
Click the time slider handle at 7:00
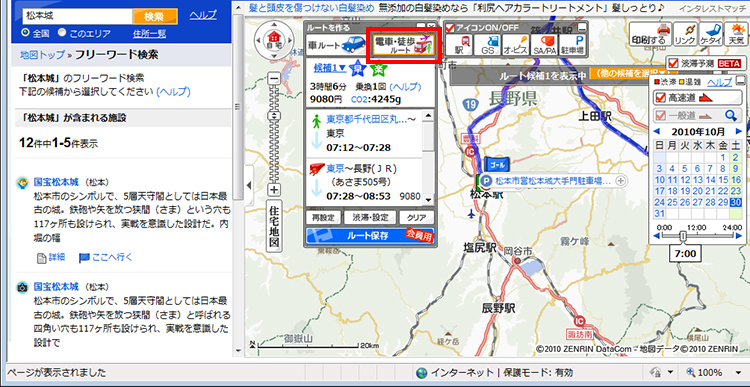point(683,236)
